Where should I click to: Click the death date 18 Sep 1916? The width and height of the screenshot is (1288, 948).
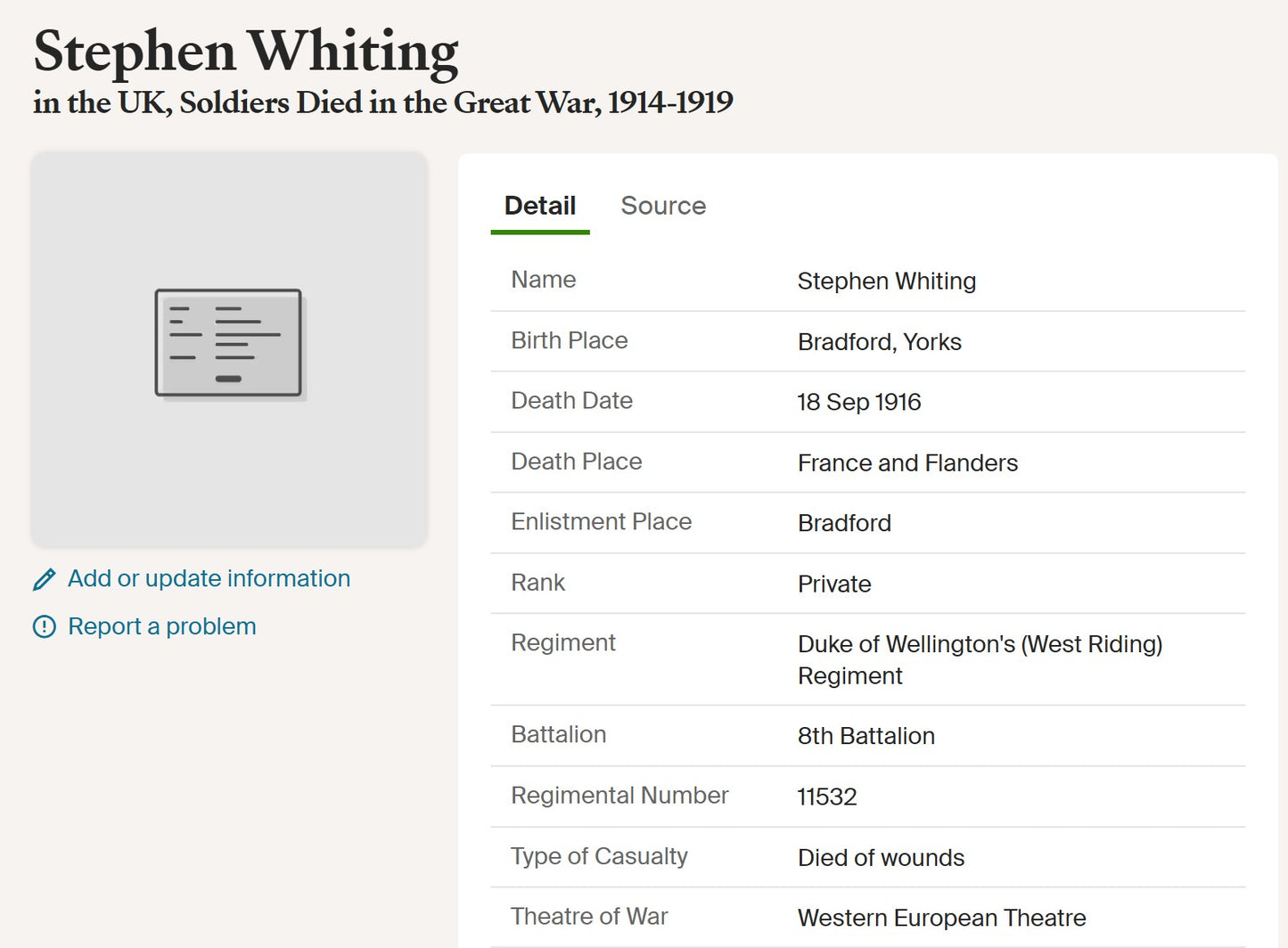[x=858, y=403]
